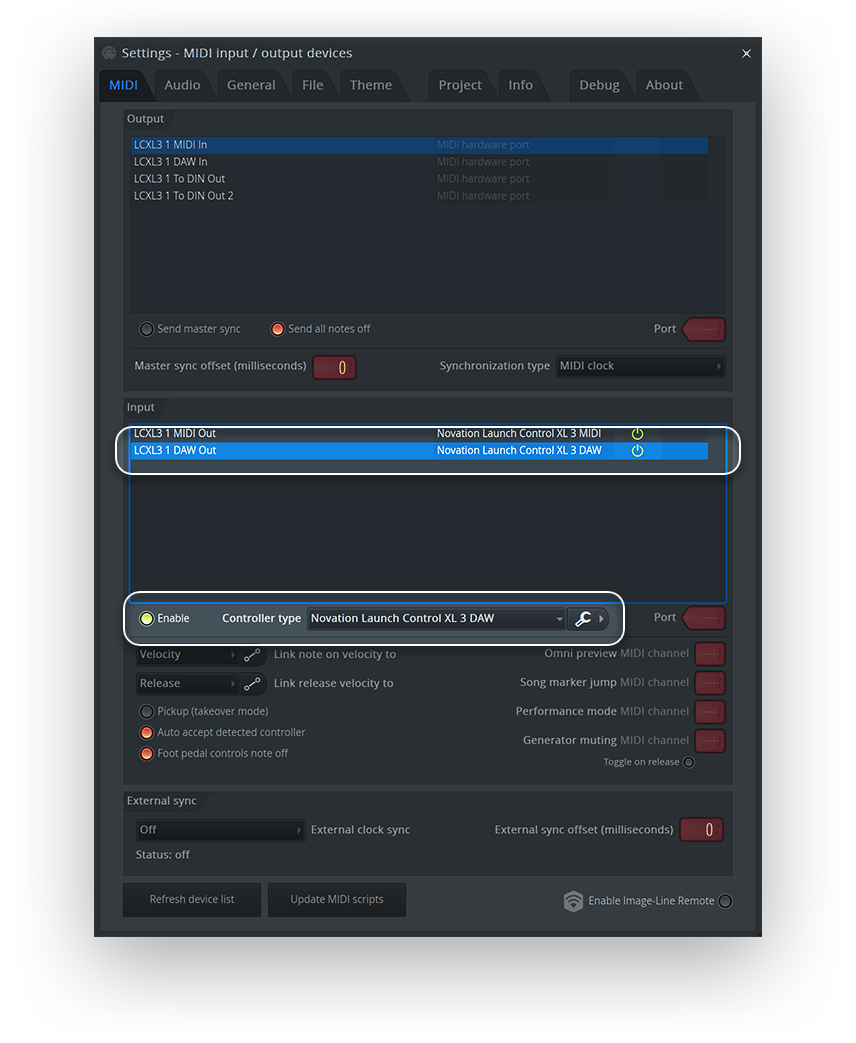The image size is (856, 1043).
Task: Switch to the MIDI tab
Action: tap(124, 85)
